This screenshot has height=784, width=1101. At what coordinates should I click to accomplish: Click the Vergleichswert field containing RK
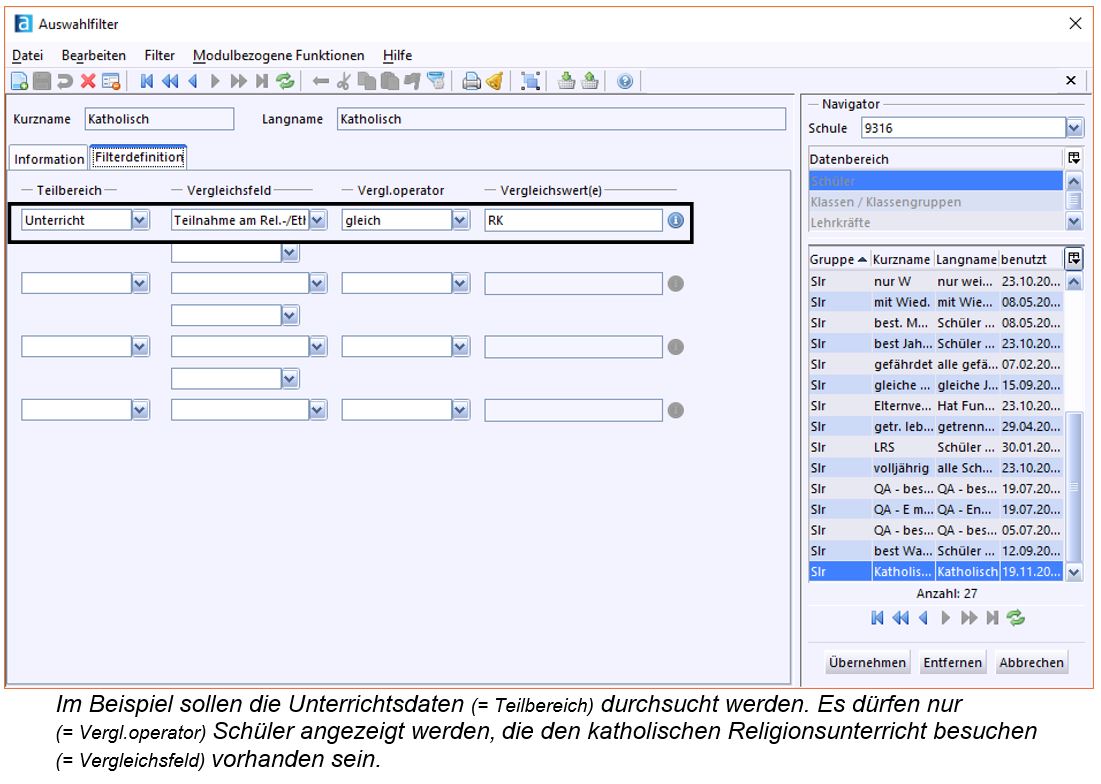[573, 220]
